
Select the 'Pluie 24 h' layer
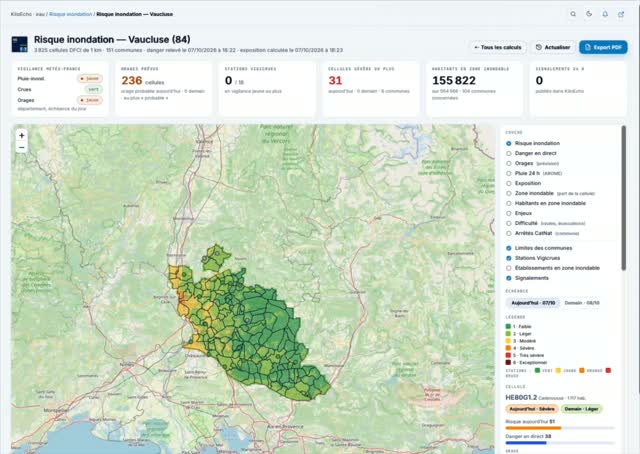(509, 174)
